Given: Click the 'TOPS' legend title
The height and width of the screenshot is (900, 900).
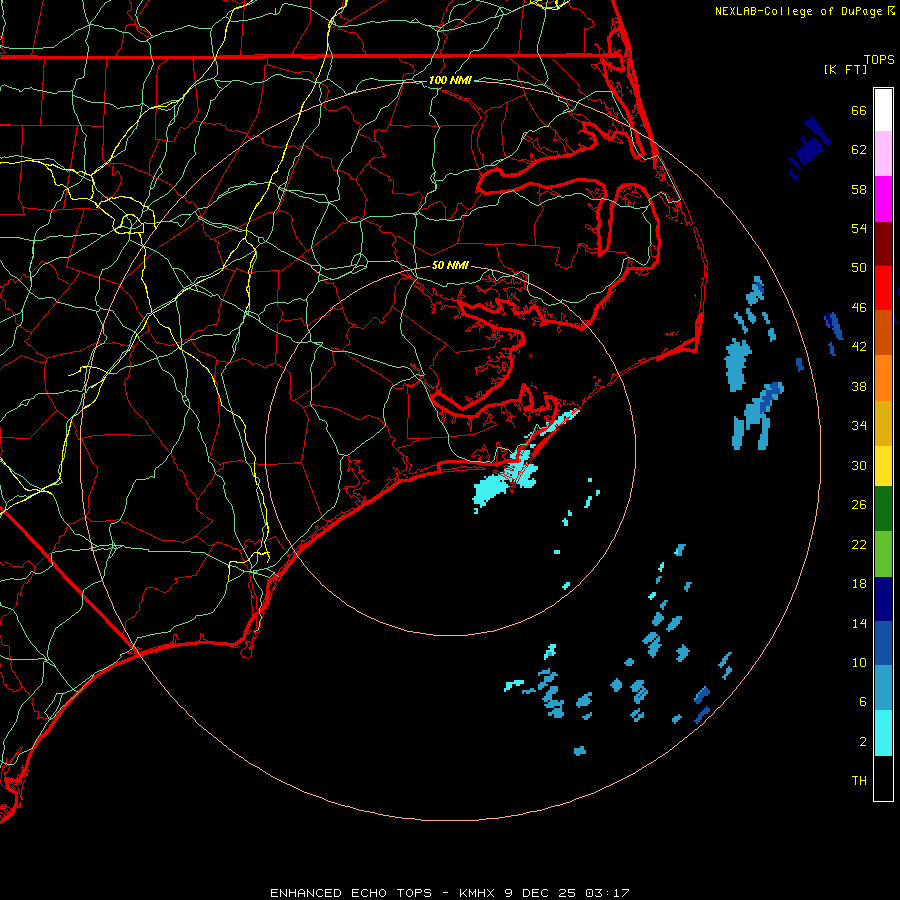Looking at the screenshot, I should [x=879, y=59].
